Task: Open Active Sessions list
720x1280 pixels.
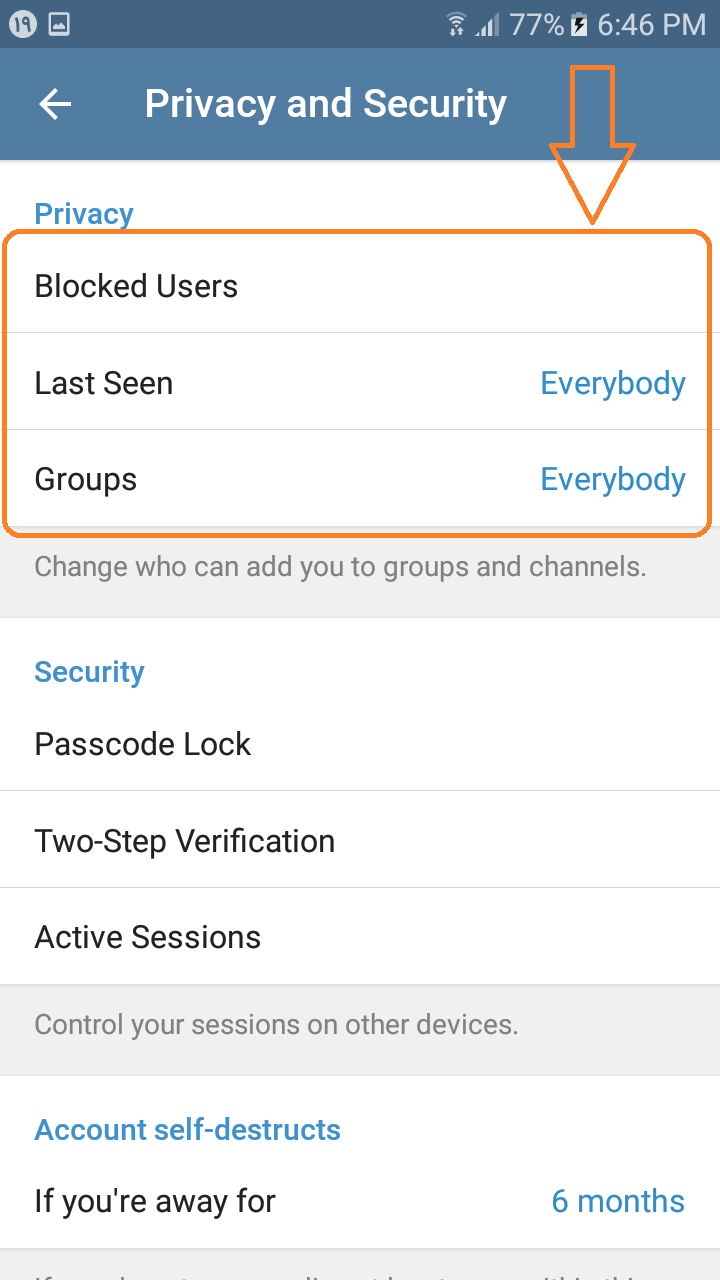Action: click(148, 937)
